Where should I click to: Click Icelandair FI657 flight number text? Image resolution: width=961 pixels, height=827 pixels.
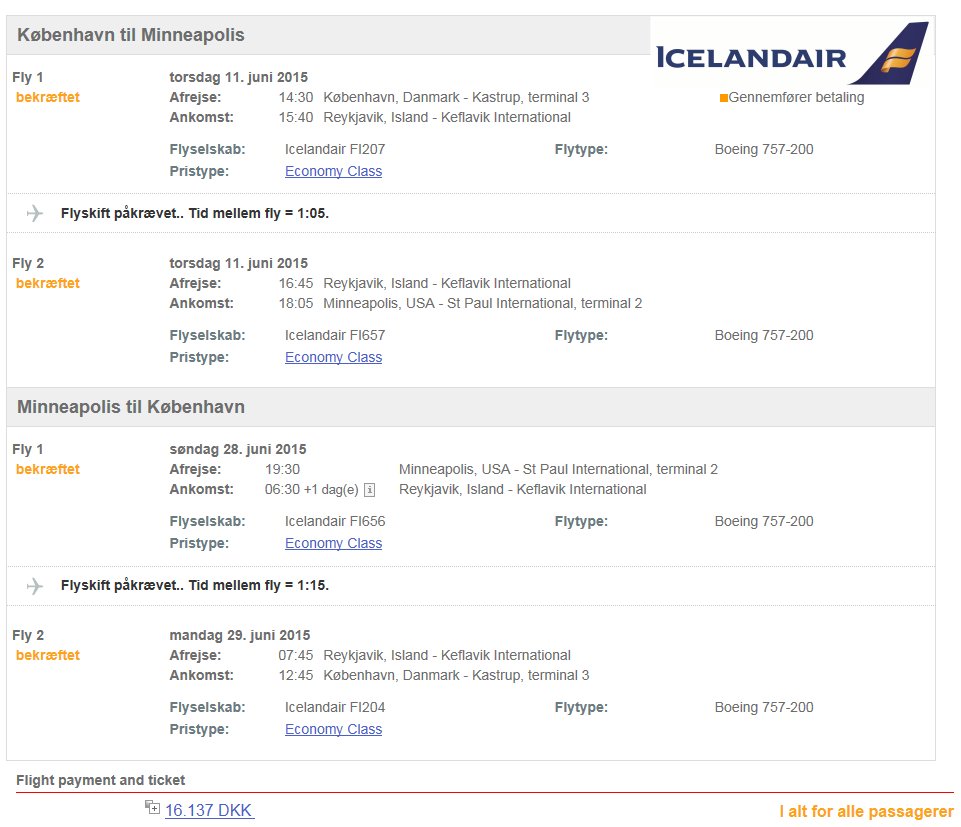[x=335, y=335]
